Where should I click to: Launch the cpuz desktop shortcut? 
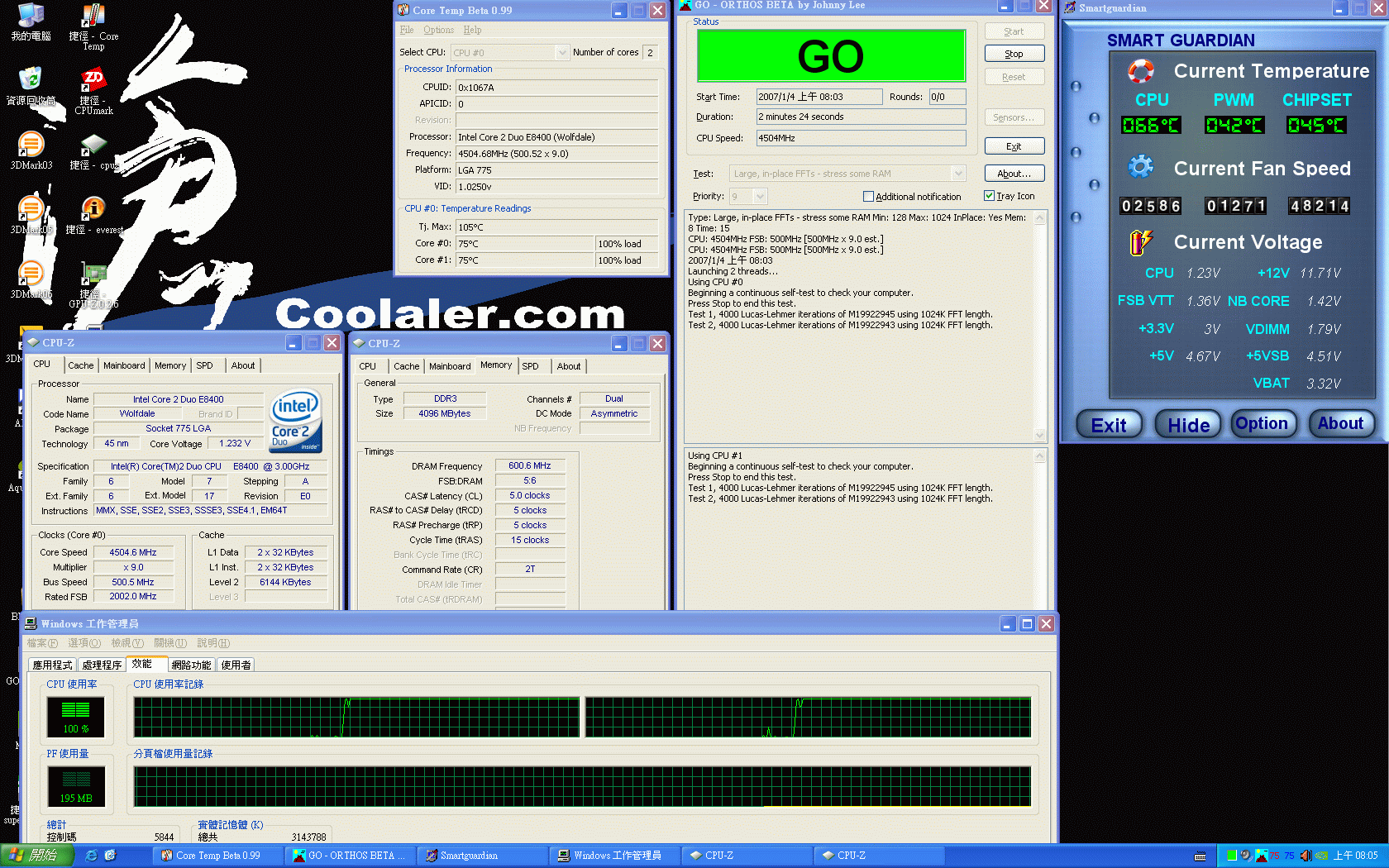pyautogui.click(x=93, y=151)
